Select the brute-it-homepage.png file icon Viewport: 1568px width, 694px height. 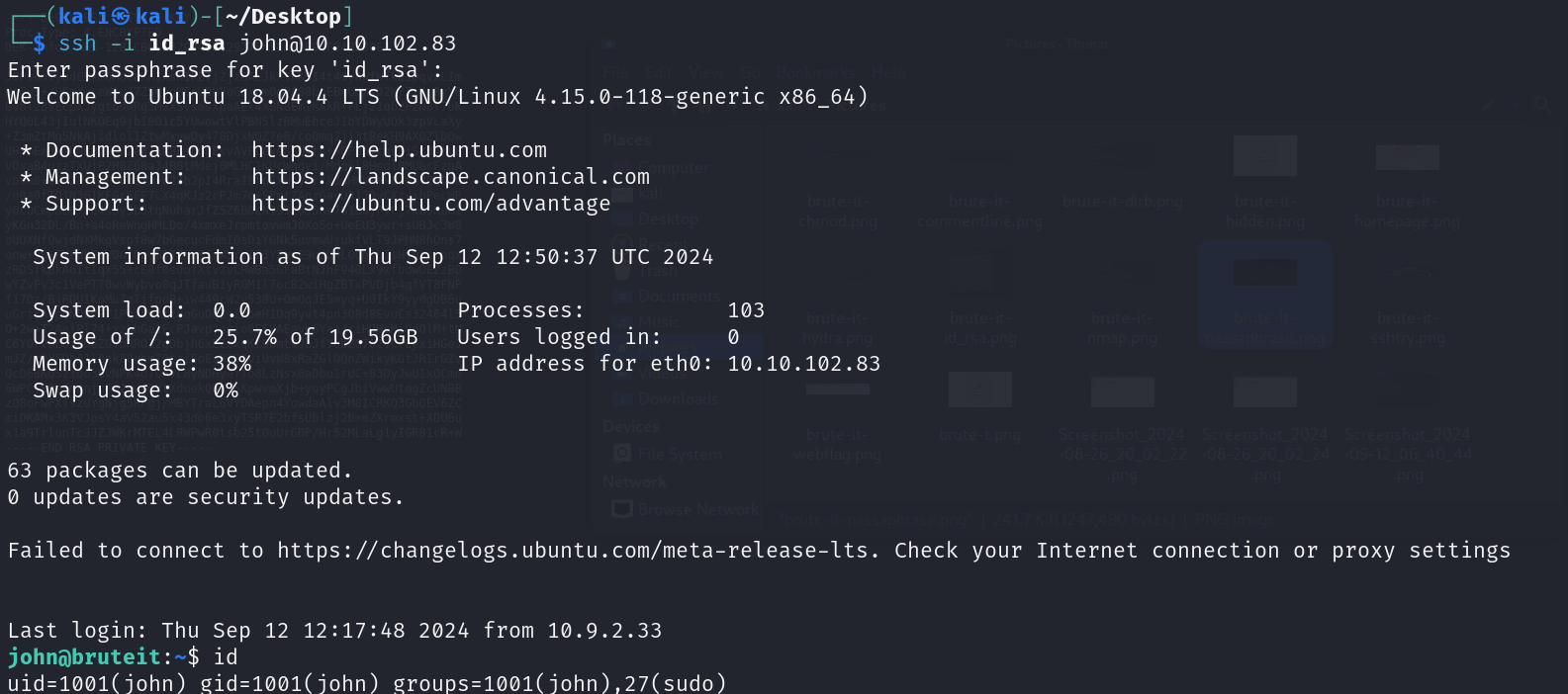[x=1407, y=156]
